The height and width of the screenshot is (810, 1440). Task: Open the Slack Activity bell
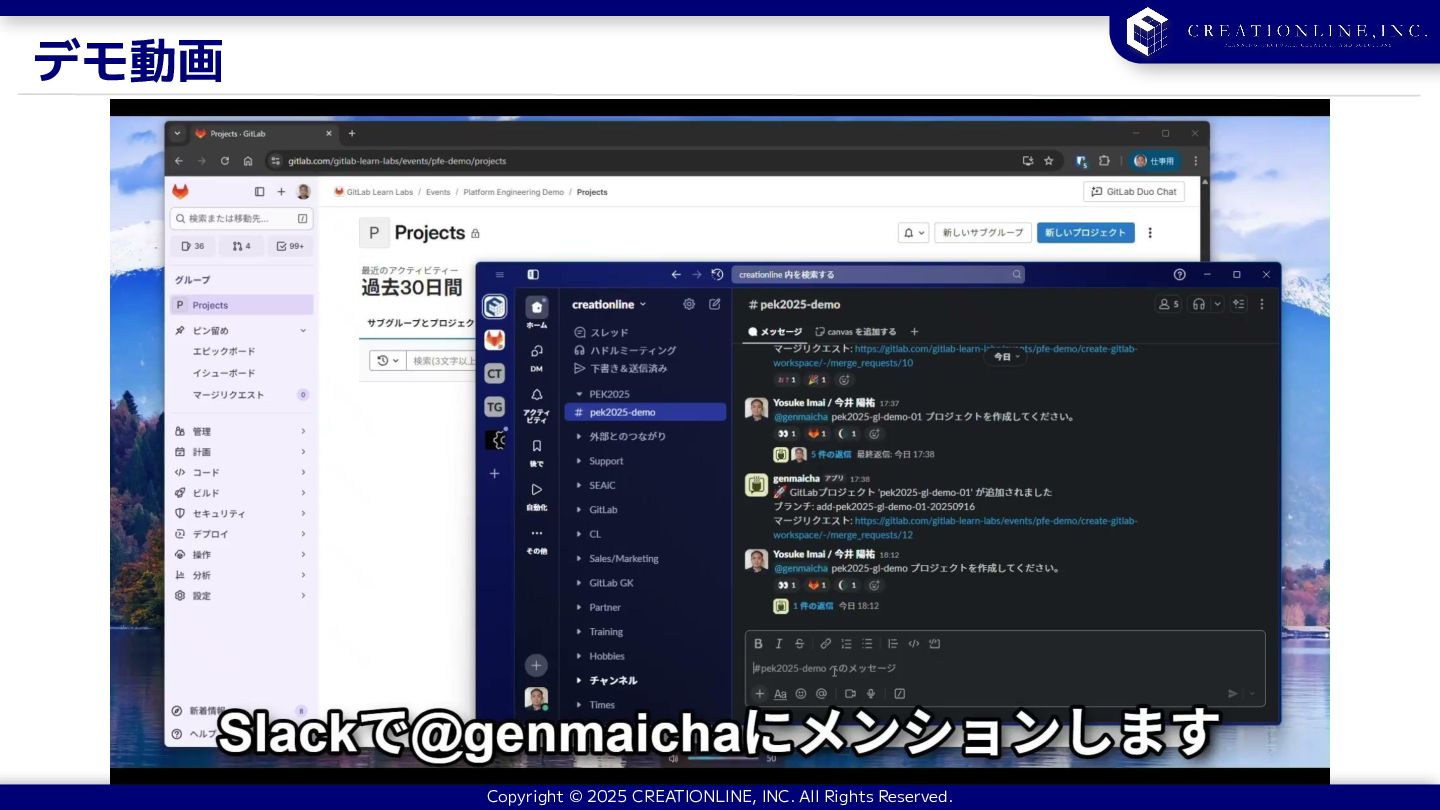(537, 405)
